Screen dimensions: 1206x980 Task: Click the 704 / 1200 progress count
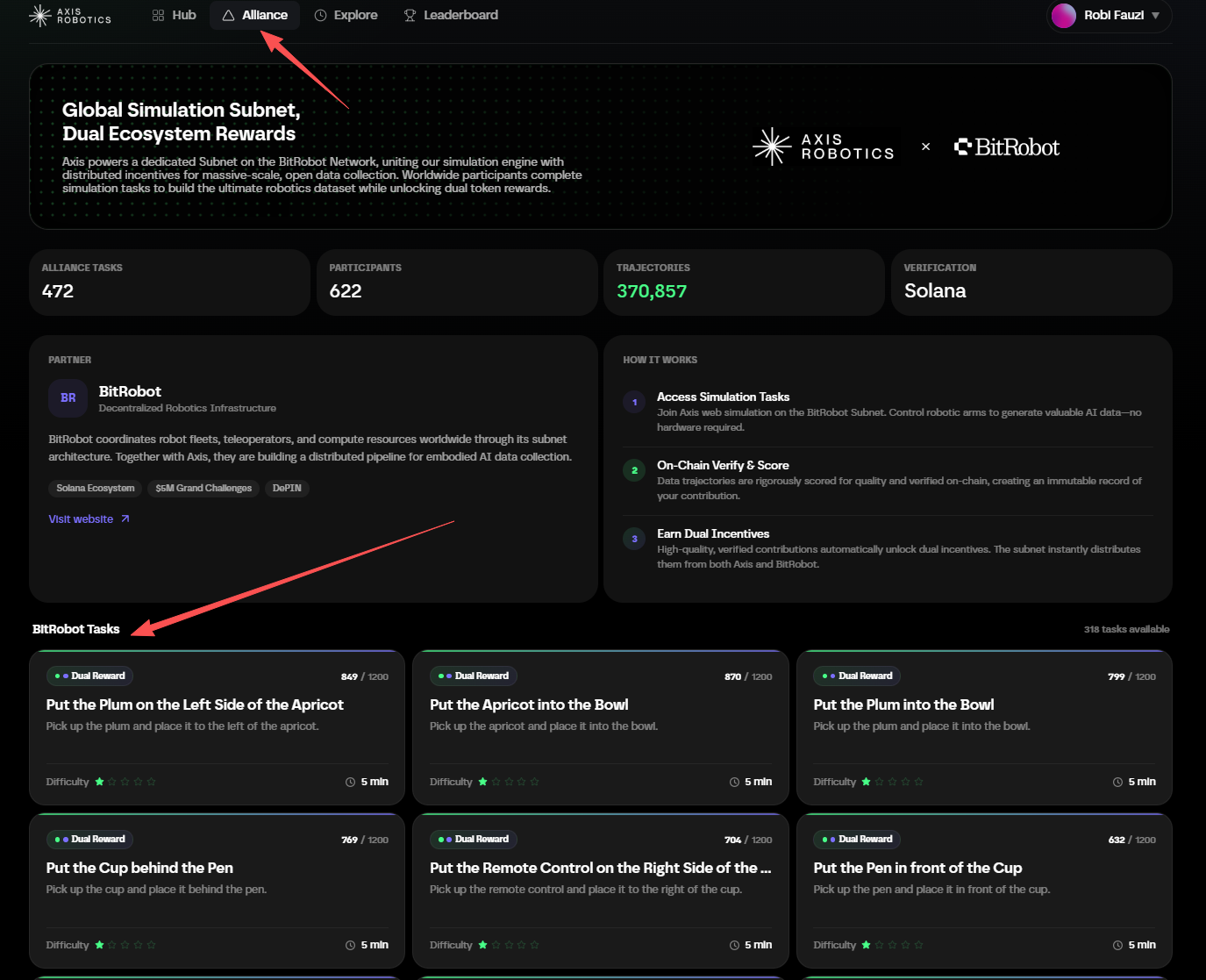(x=748, y=840)
